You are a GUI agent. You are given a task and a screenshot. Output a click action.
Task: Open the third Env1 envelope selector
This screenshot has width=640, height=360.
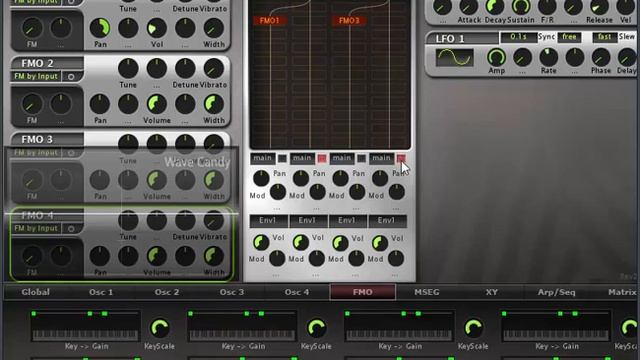[x=347, y=221]
